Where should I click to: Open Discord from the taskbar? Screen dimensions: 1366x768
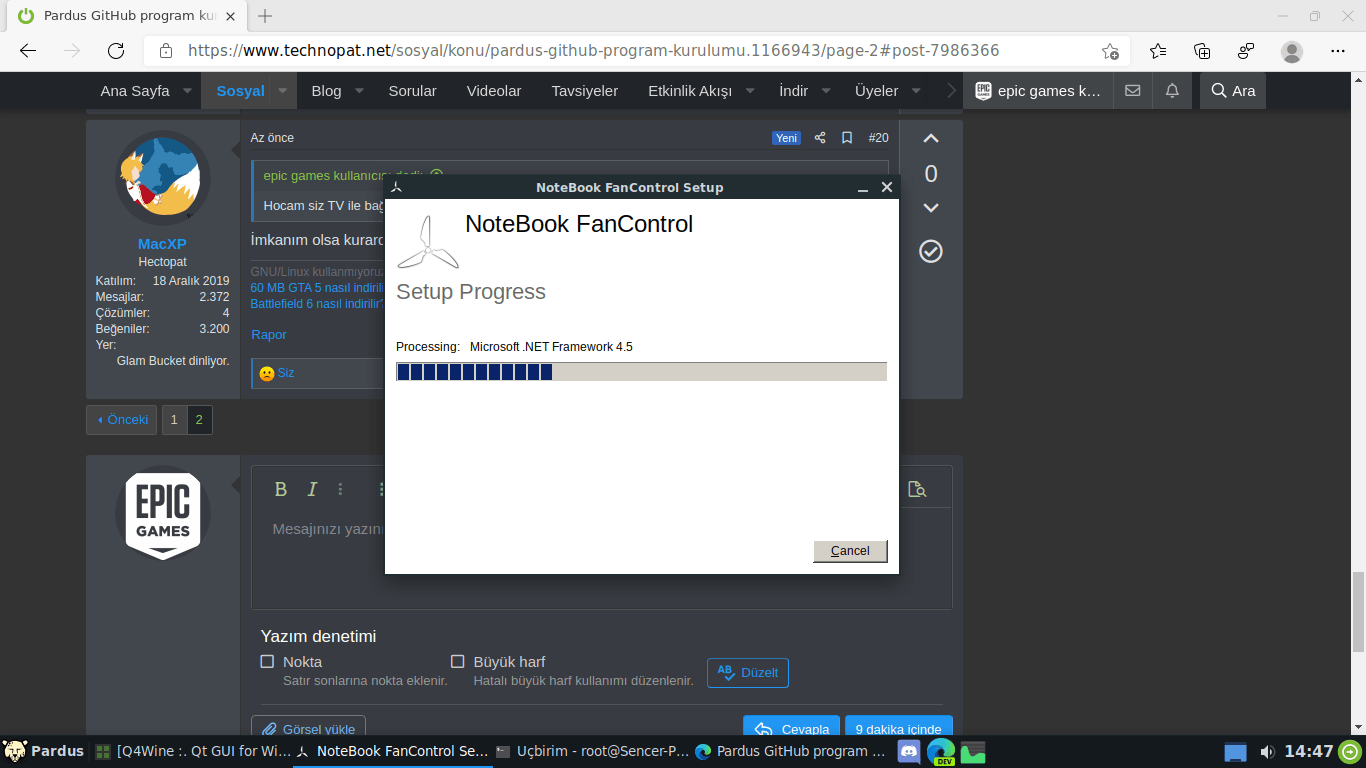(909, 752)
